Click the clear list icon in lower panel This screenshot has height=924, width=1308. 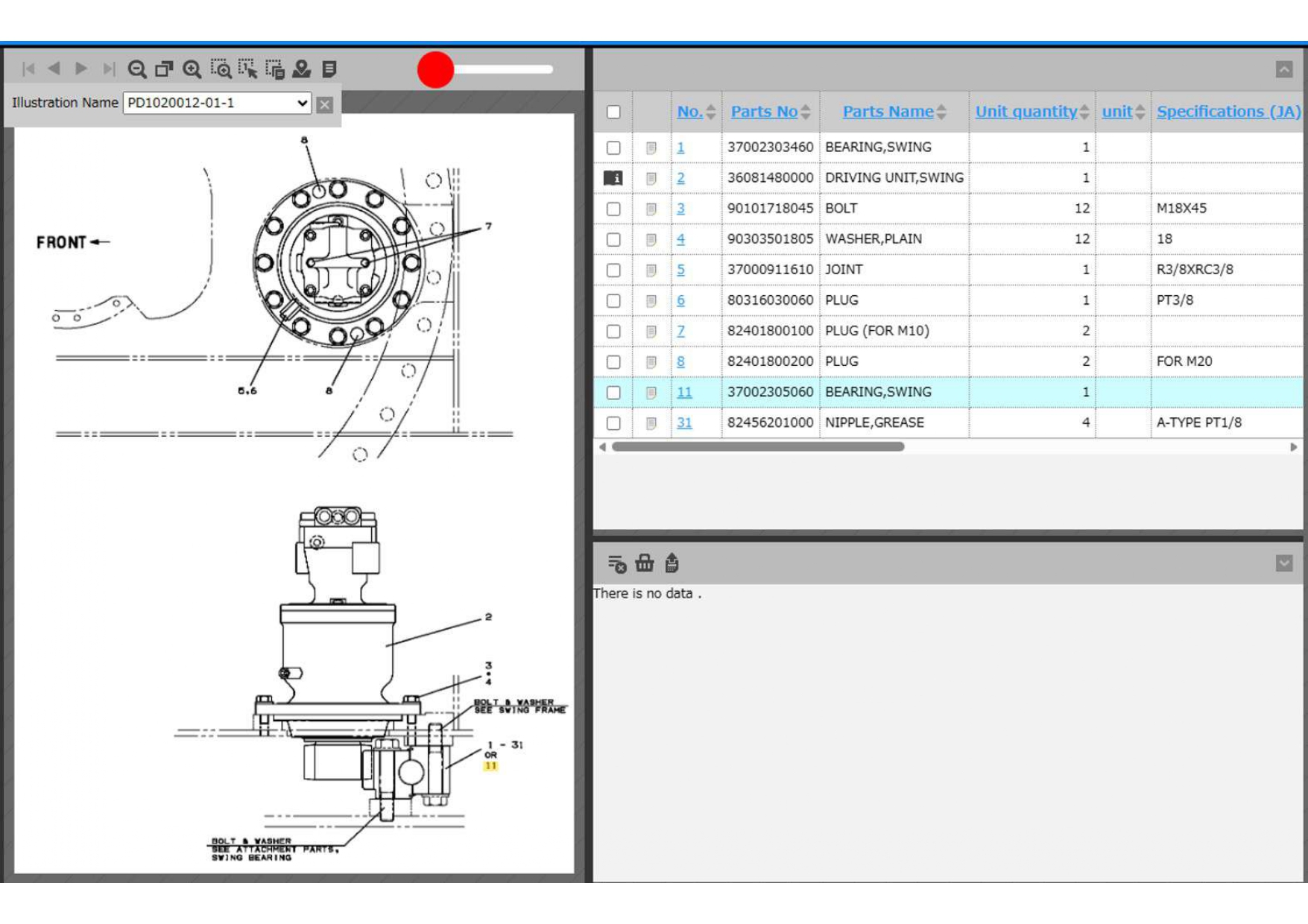coord(616,563)
